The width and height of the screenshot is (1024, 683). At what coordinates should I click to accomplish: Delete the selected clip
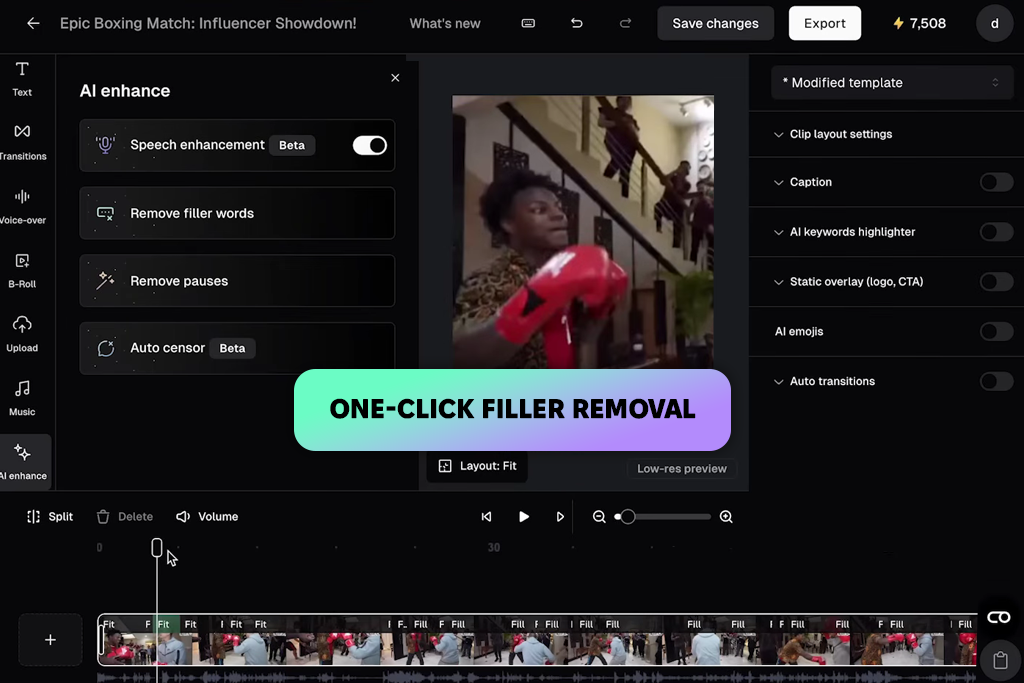tap(125, 516)
